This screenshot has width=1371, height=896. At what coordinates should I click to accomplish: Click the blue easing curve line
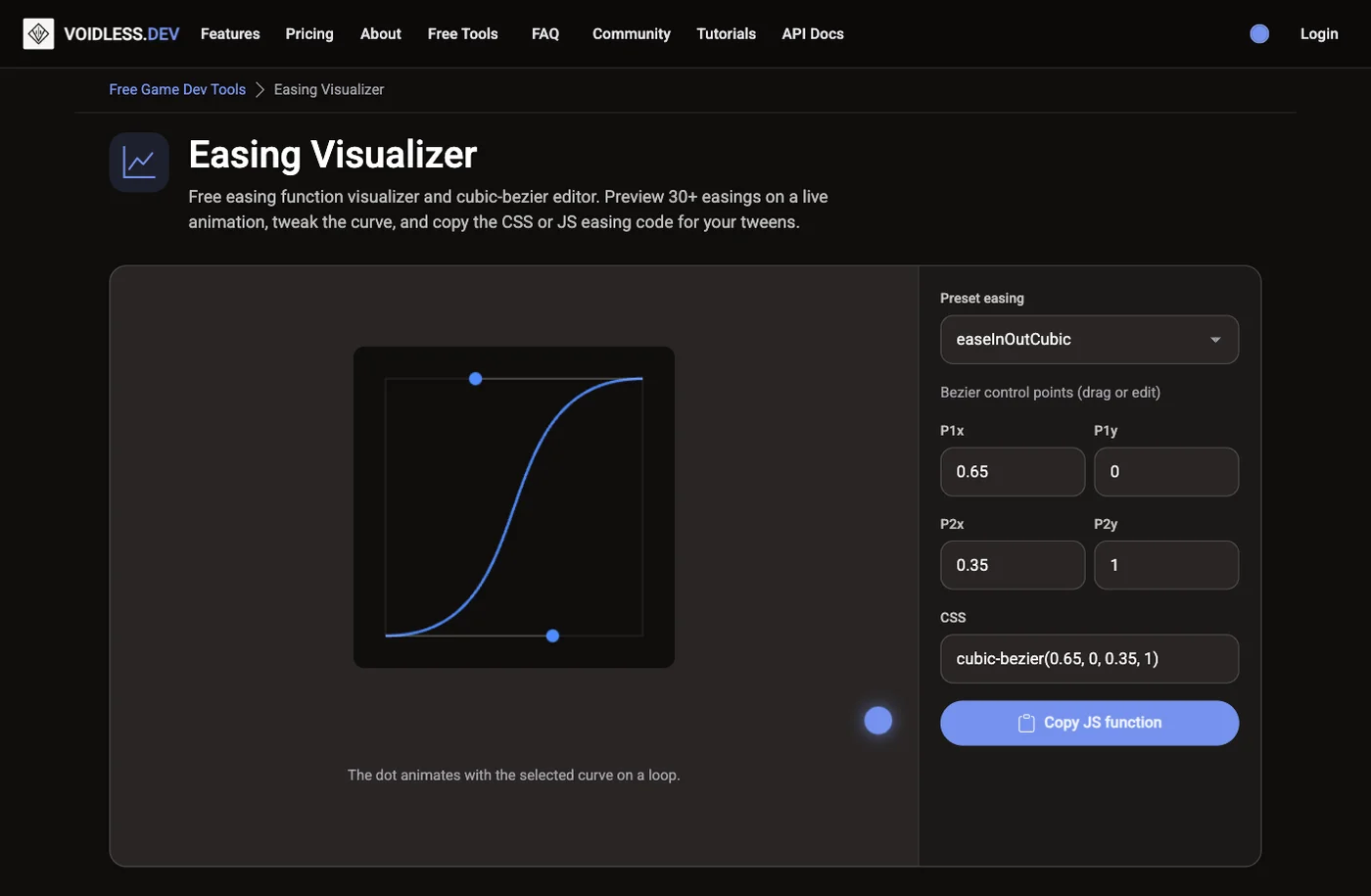(x=514, y=507)
